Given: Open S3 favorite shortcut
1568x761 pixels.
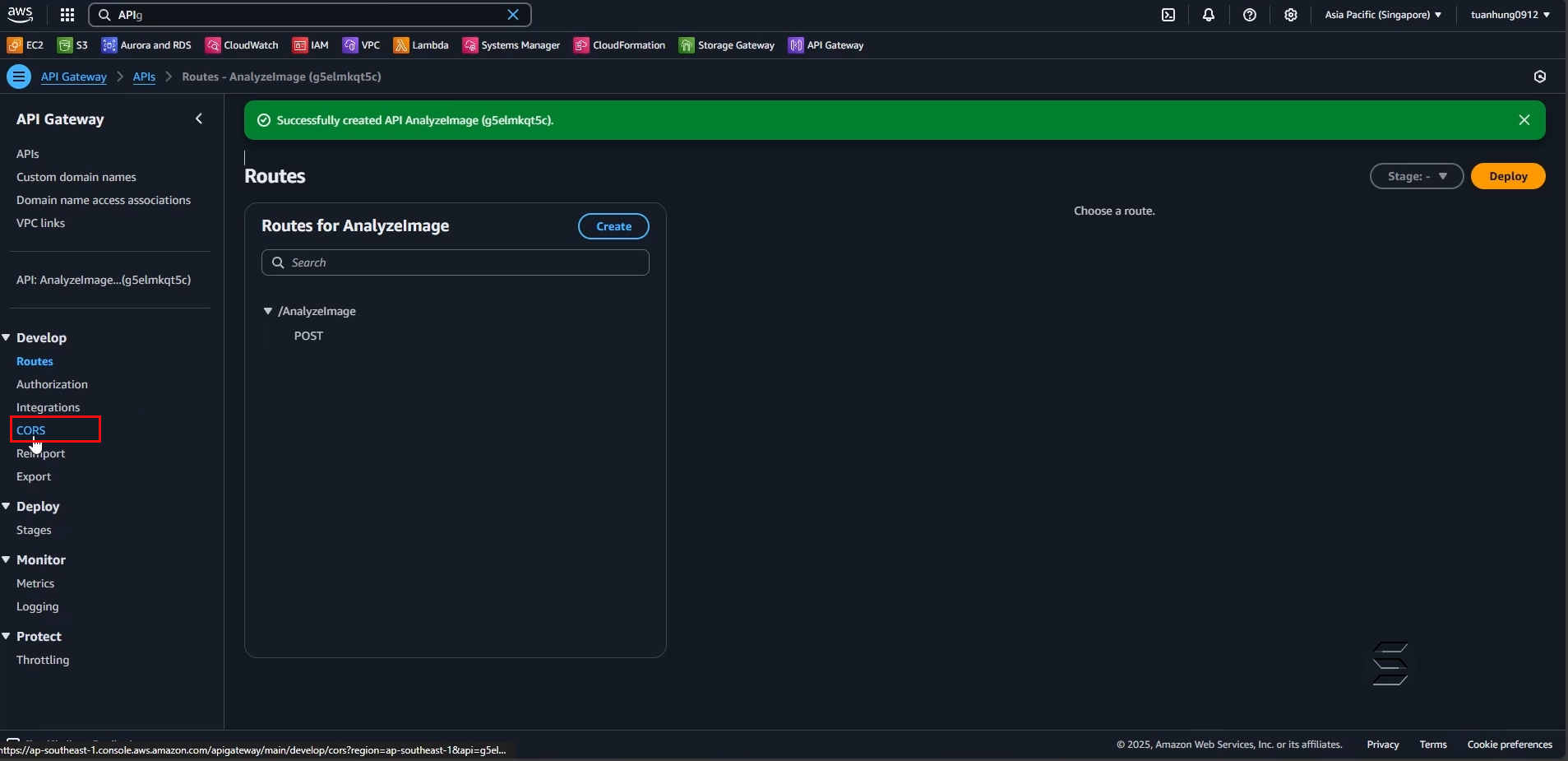Looking at the screenshot, I should click(73, 45).
